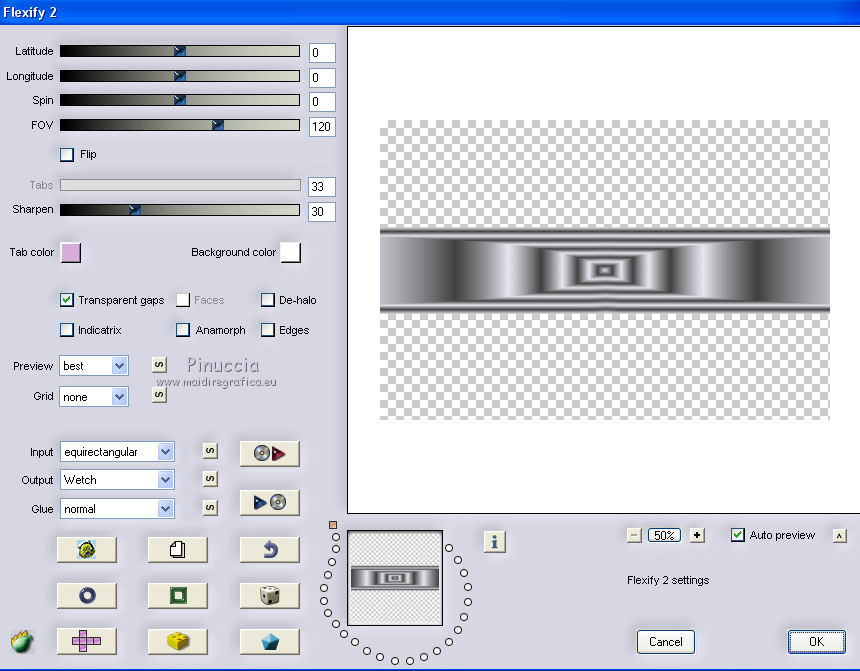Click the pink cross cube-net button

pos(87,641)
